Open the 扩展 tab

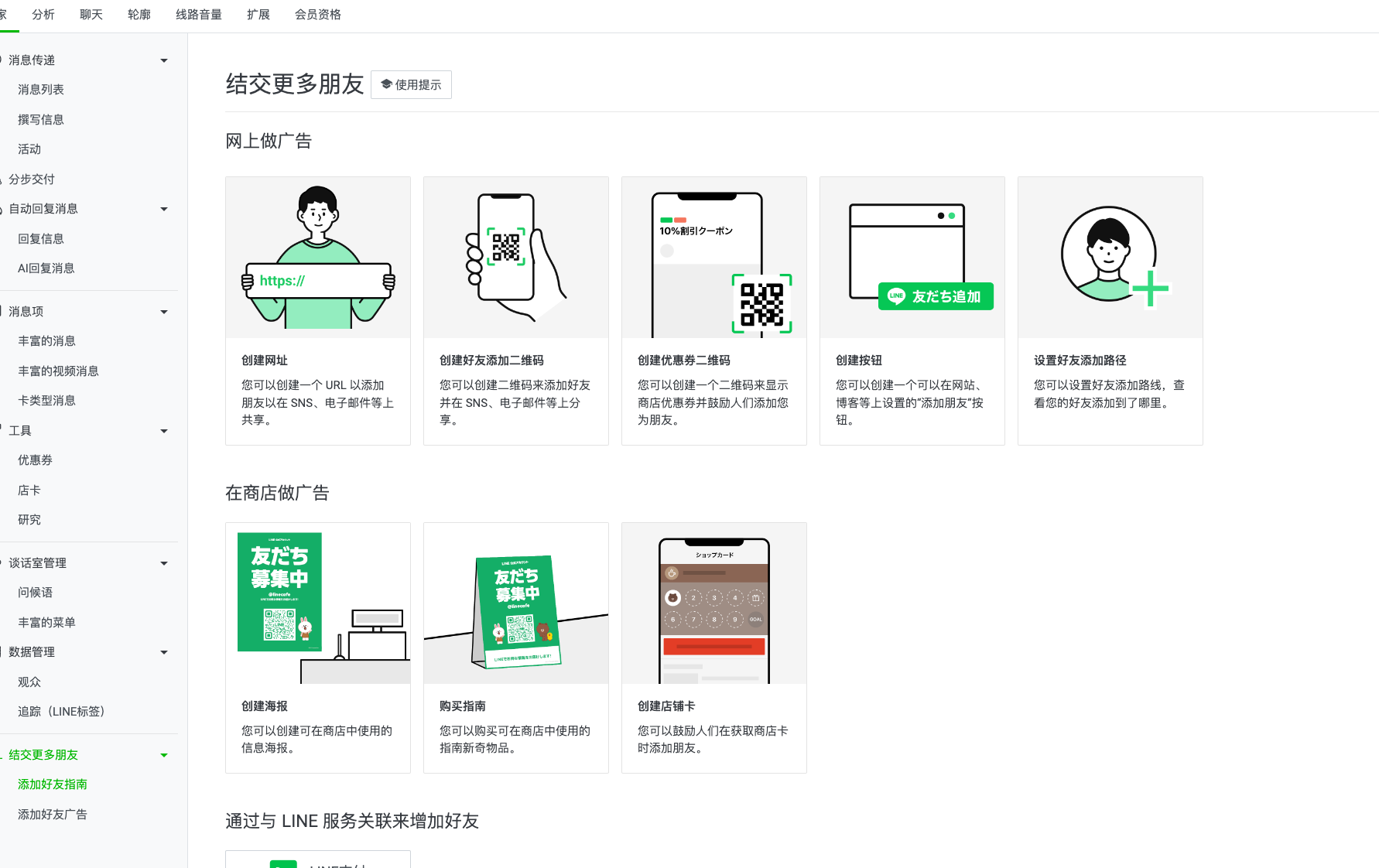[x=258, y=15]
